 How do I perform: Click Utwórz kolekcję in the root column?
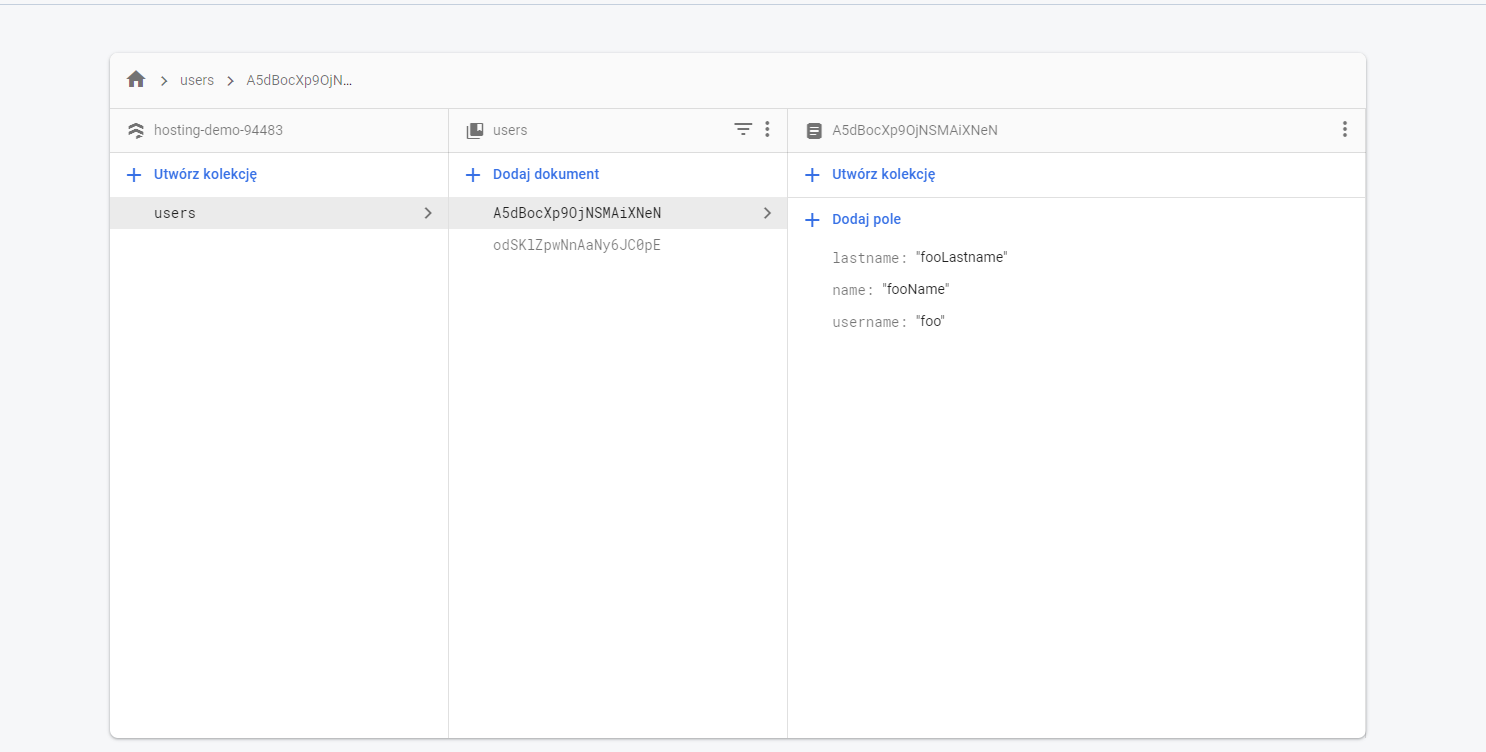[x=205, y=174]
